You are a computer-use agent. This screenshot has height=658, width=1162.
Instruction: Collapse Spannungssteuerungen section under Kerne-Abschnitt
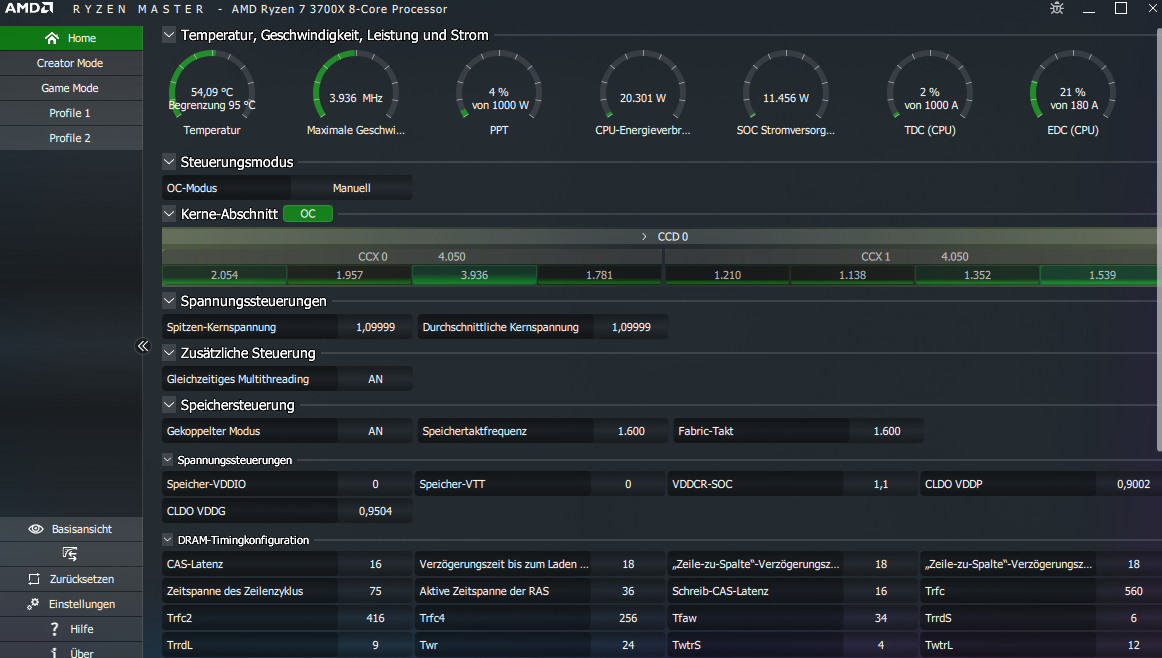169,301
